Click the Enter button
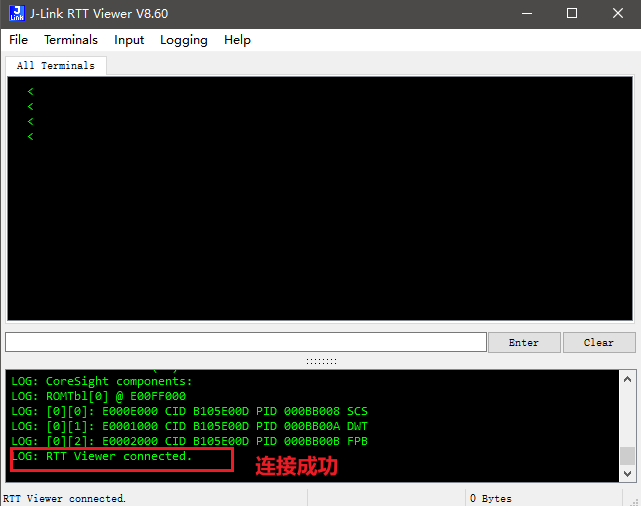The height and width of the screenshot is (506, 641). 524,342
